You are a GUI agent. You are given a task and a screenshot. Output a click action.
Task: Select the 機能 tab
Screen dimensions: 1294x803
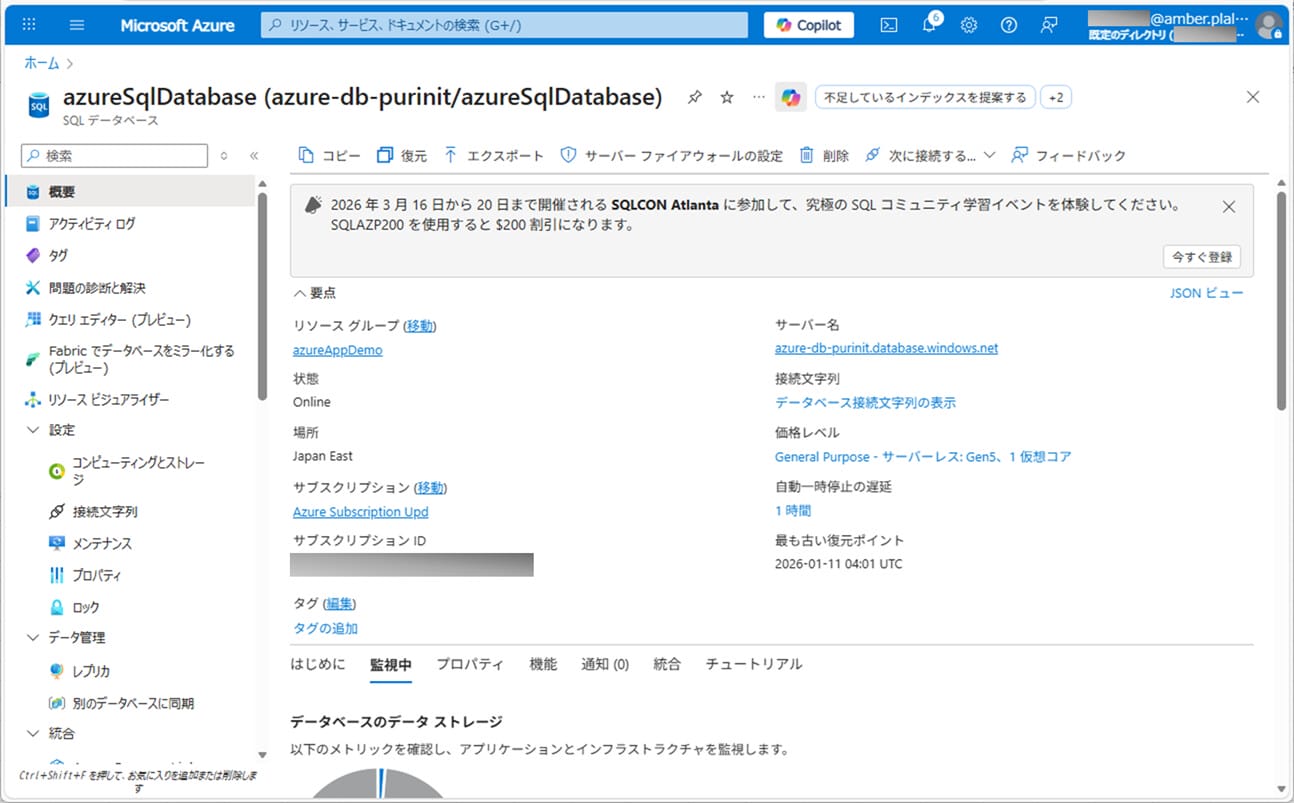543,664
